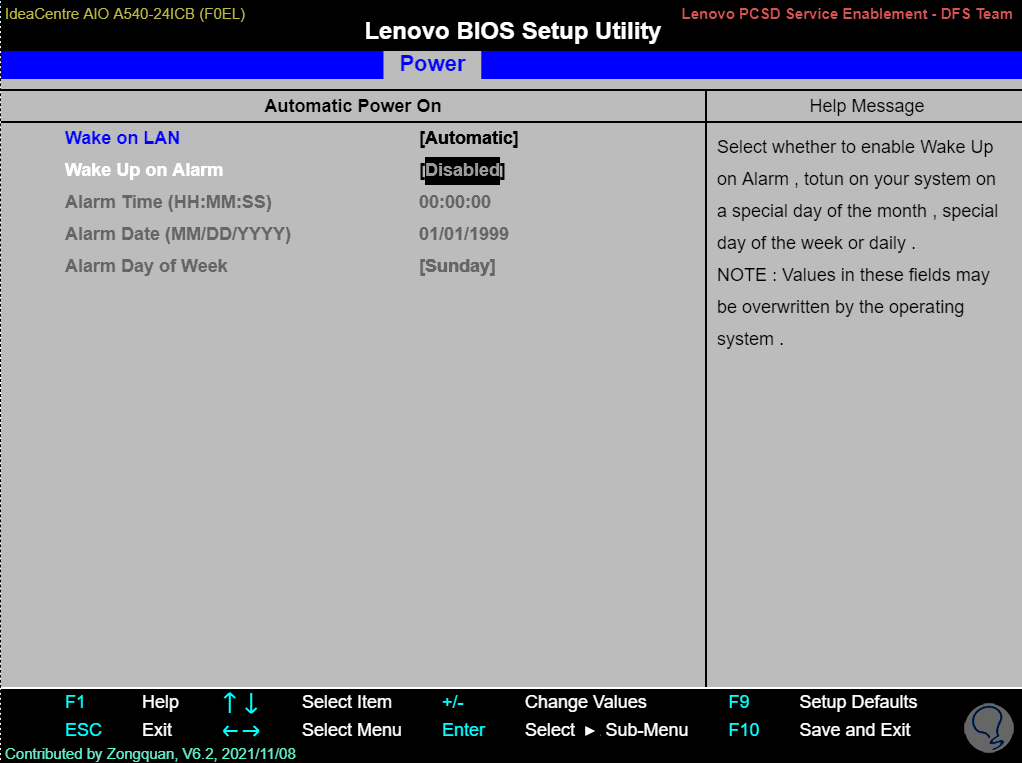Select the Wake on LAN setting
The image size is (1022, 763).
point(122,137)
